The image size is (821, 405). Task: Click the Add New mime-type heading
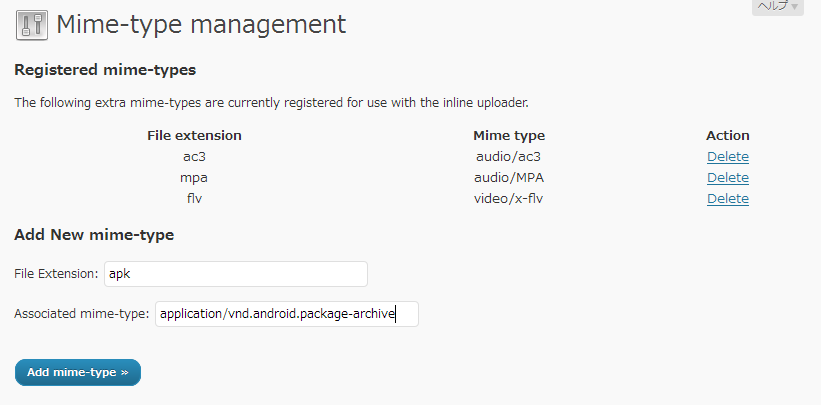click(94, 235)
